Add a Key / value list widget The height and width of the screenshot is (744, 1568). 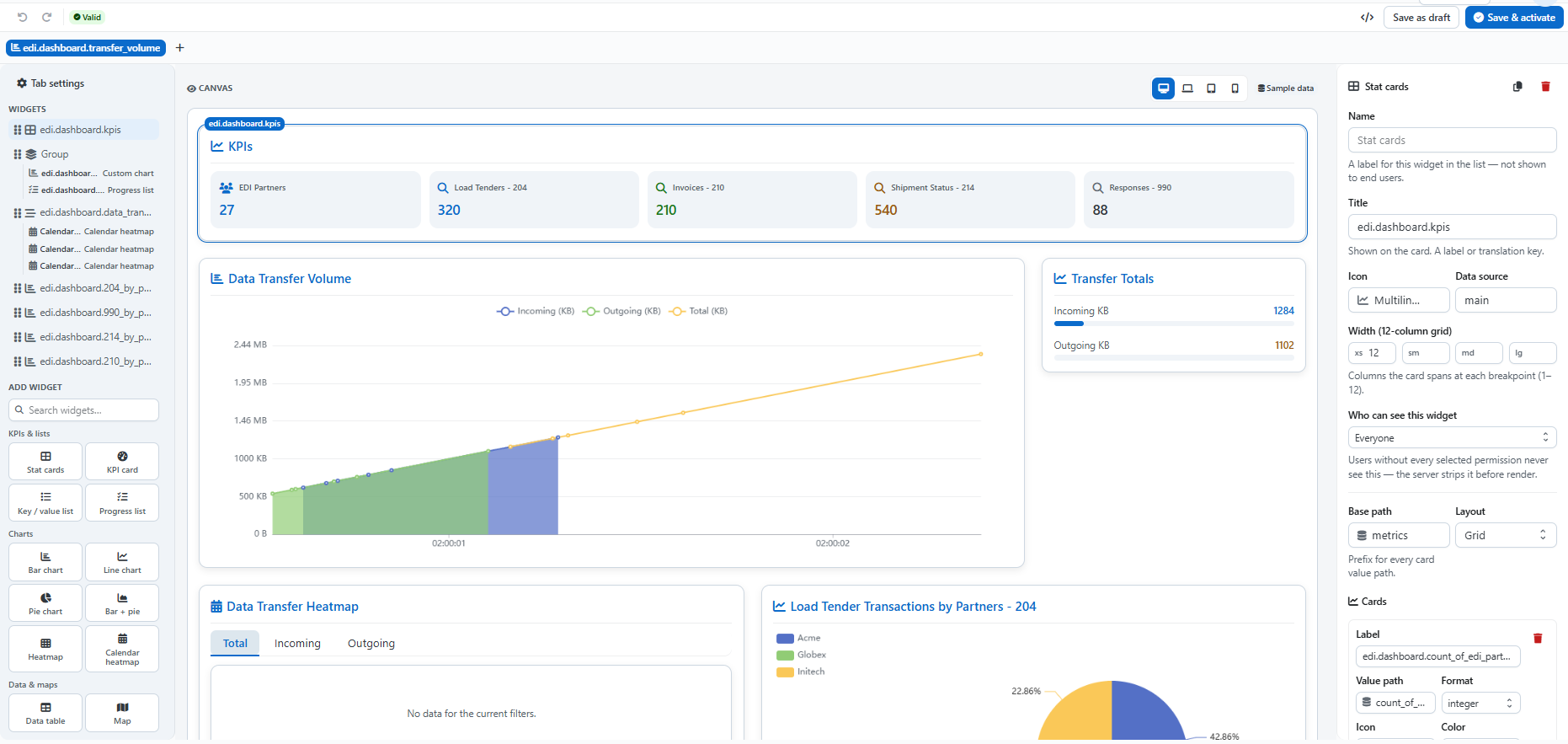[45, 502]
